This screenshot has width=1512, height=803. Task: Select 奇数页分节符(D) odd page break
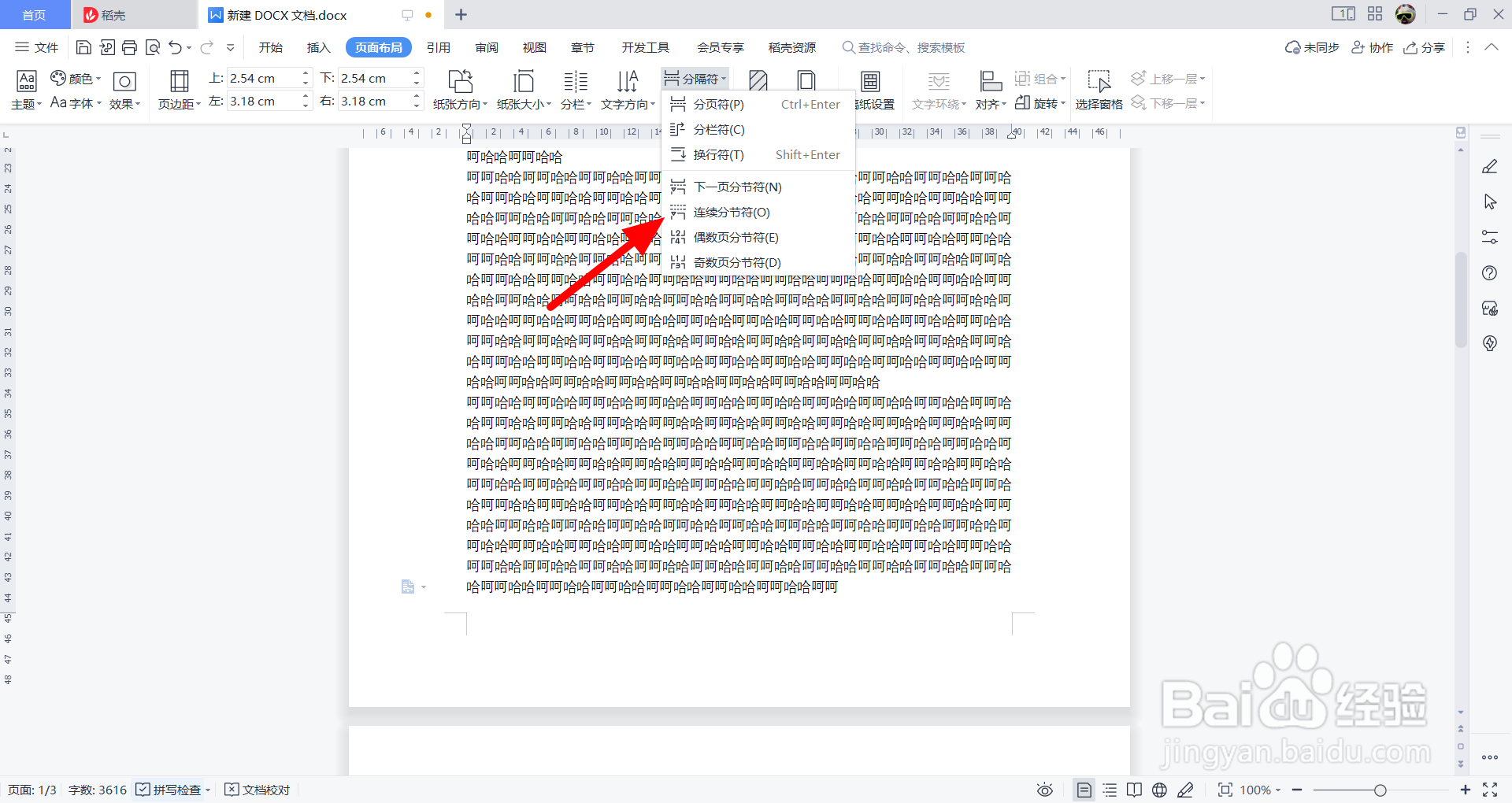pos(758,263)
